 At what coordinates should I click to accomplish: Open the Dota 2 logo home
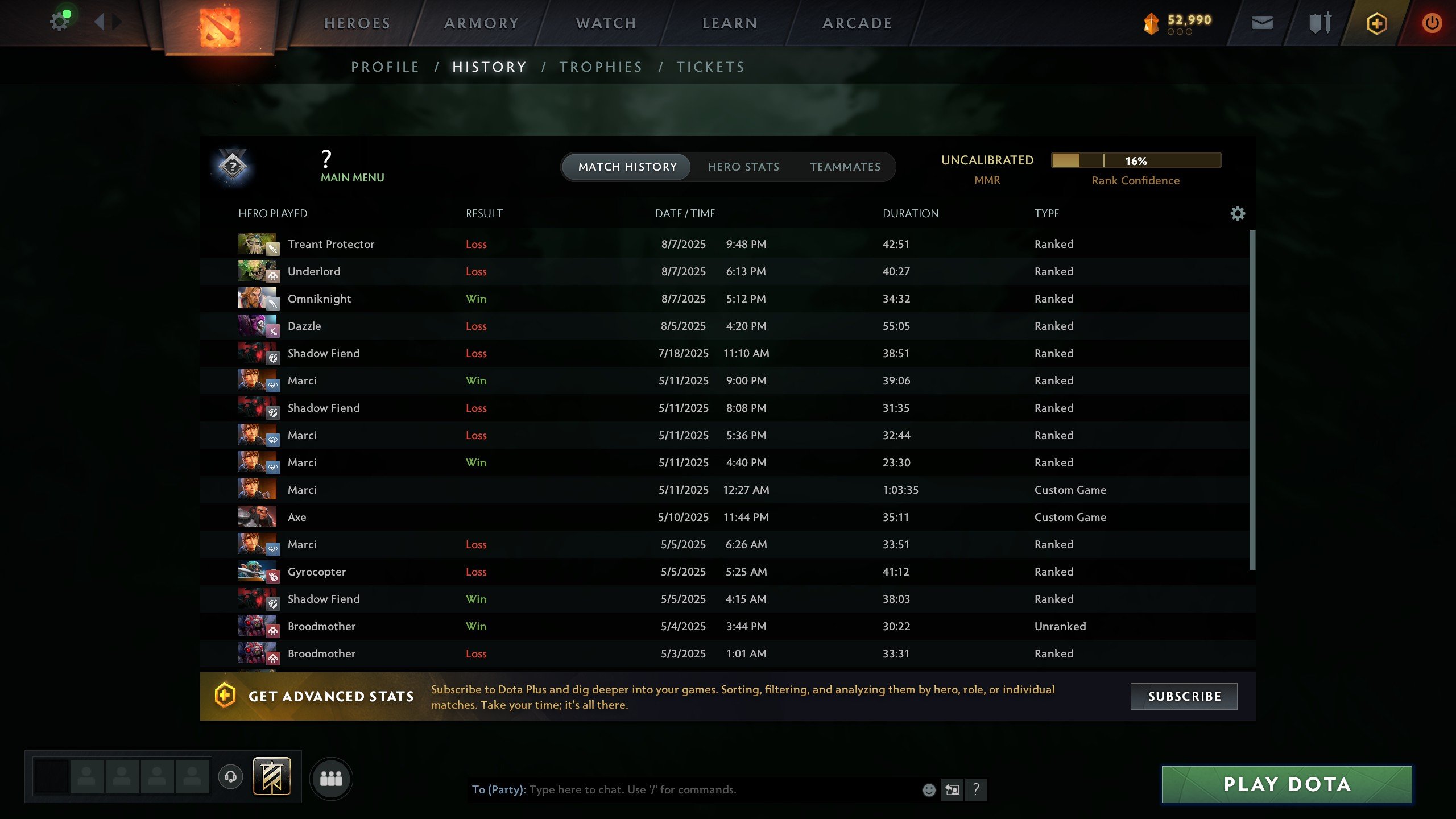pos(220,26)
